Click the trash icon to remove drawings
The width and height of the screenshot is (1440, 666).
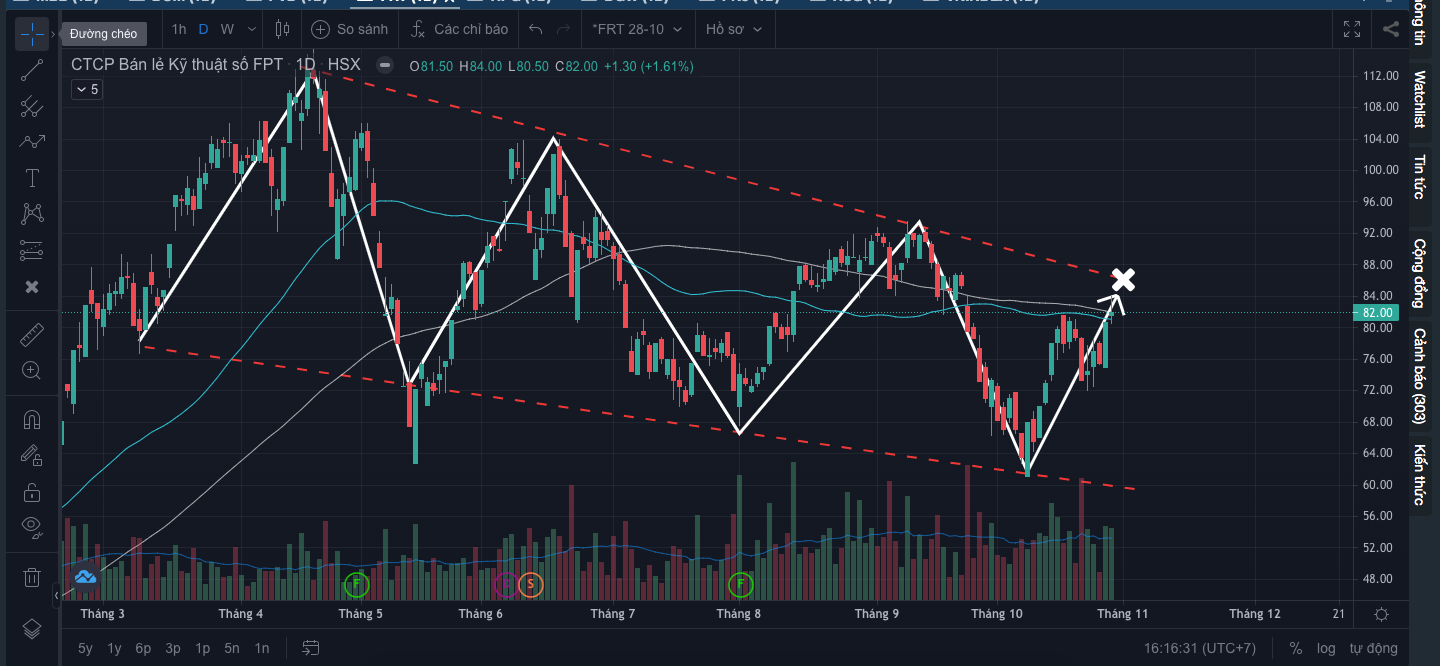(32, 577)
